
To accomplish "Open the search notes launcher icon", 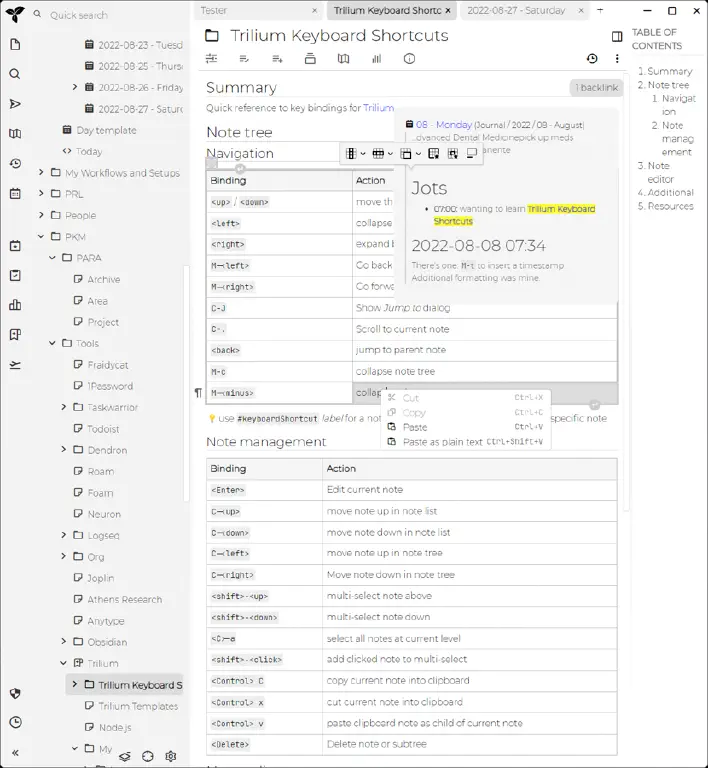I will point(15,74).
